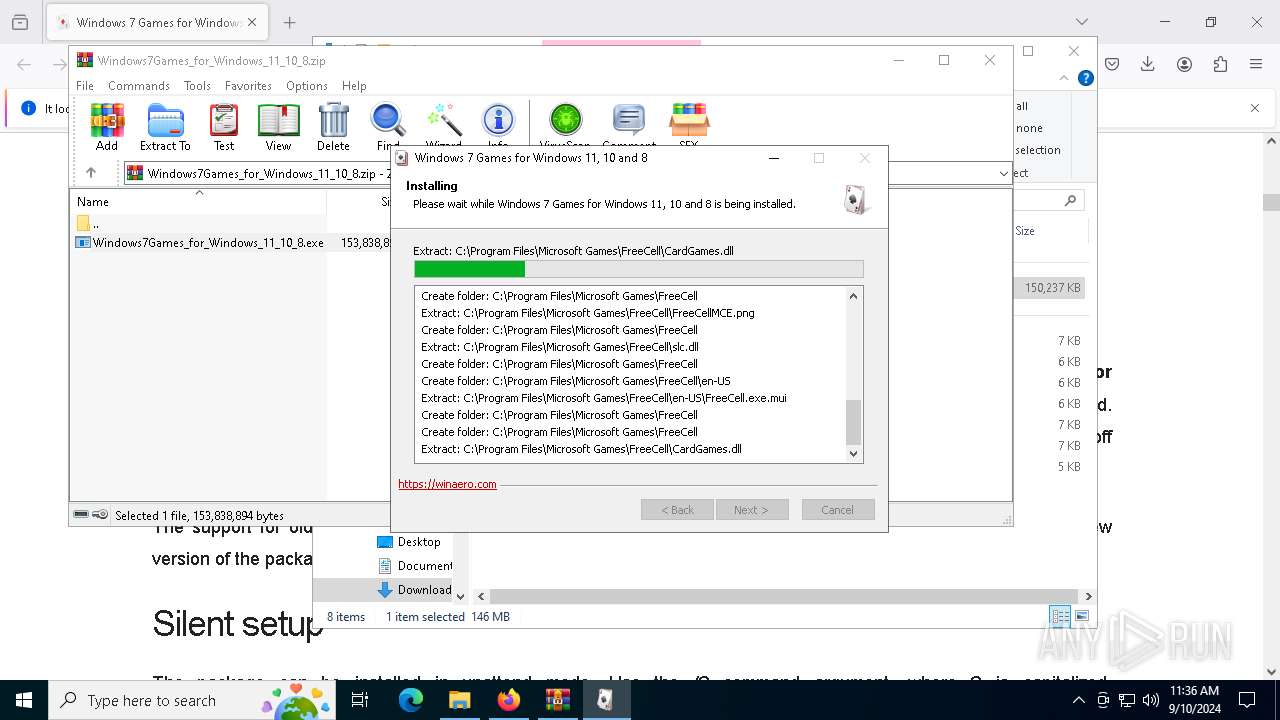Open the Favorites menu in WinRAR
The image size is (1280, 720).
click(248, 86)
